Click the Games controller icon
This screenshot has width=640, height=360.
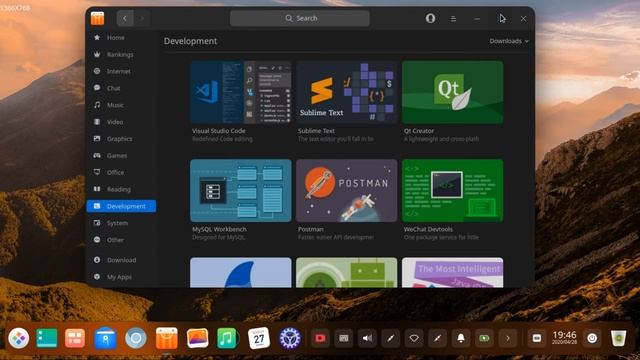[x=97, y=156]
